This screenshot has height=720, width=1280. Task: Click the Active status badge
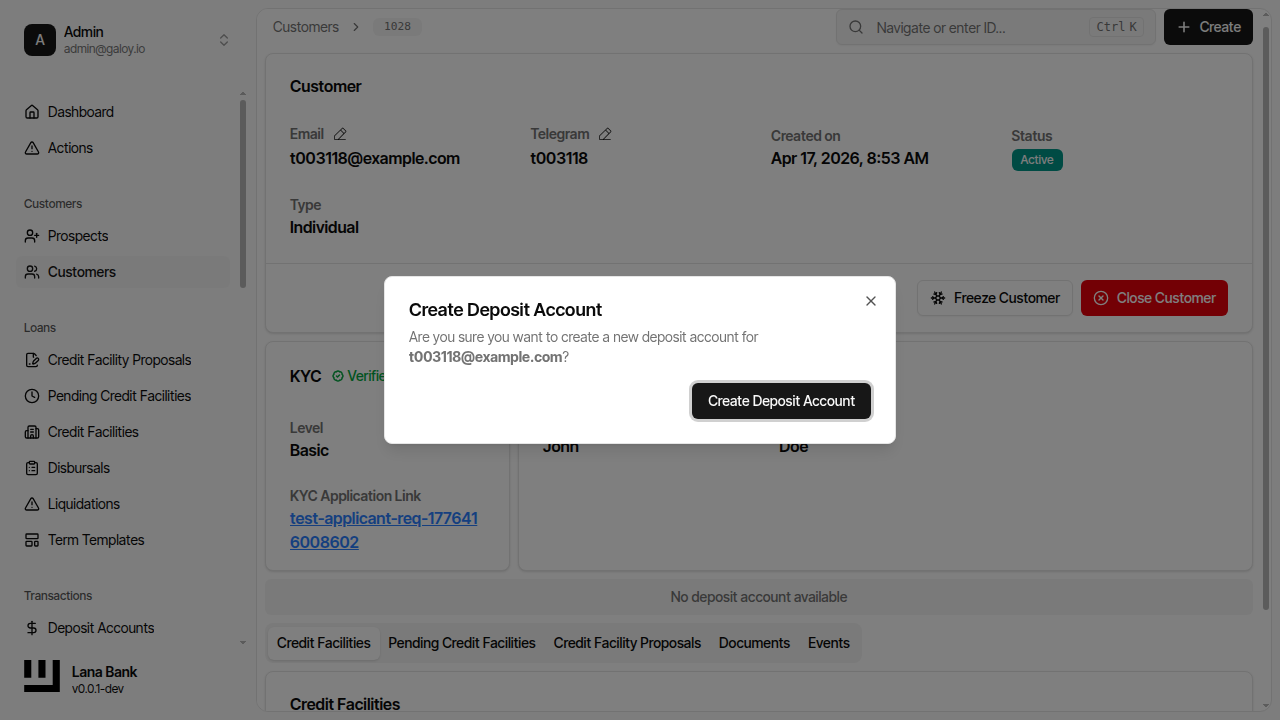1037,159
